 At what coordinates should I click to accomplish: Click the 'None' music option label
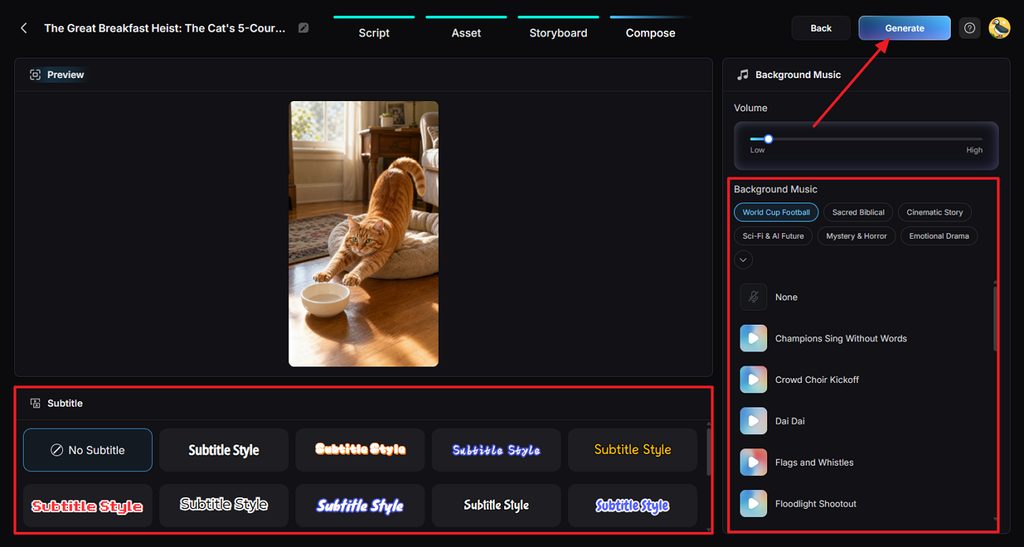tap(786, 297)
